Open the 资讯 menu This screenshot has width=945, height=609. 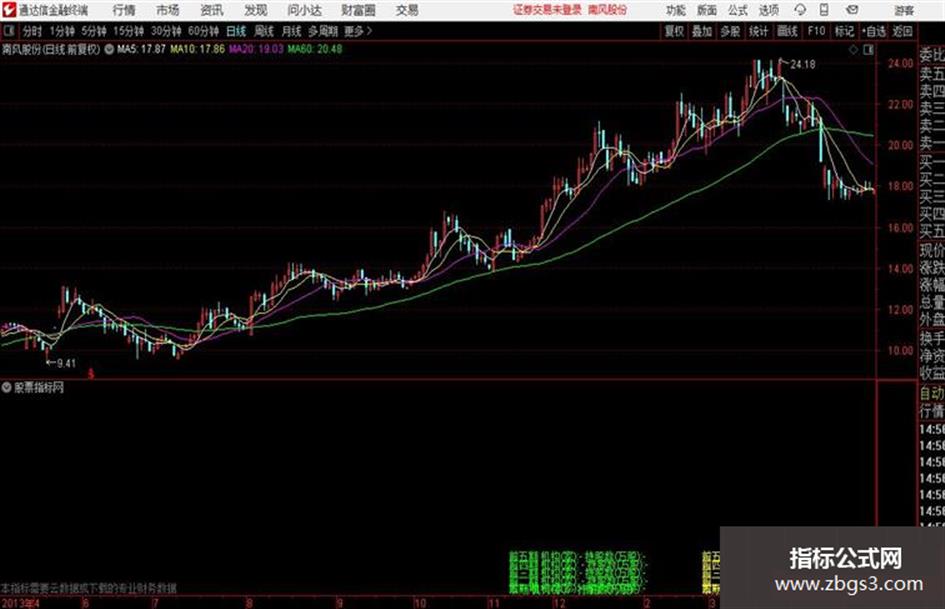pyautogui.click(x=212, y=10)
